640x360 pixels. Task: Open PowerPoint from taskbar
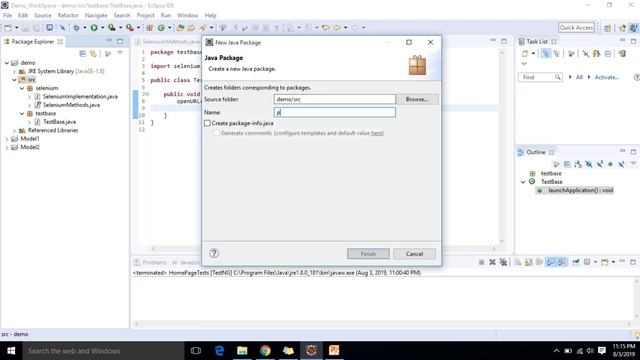334,351
